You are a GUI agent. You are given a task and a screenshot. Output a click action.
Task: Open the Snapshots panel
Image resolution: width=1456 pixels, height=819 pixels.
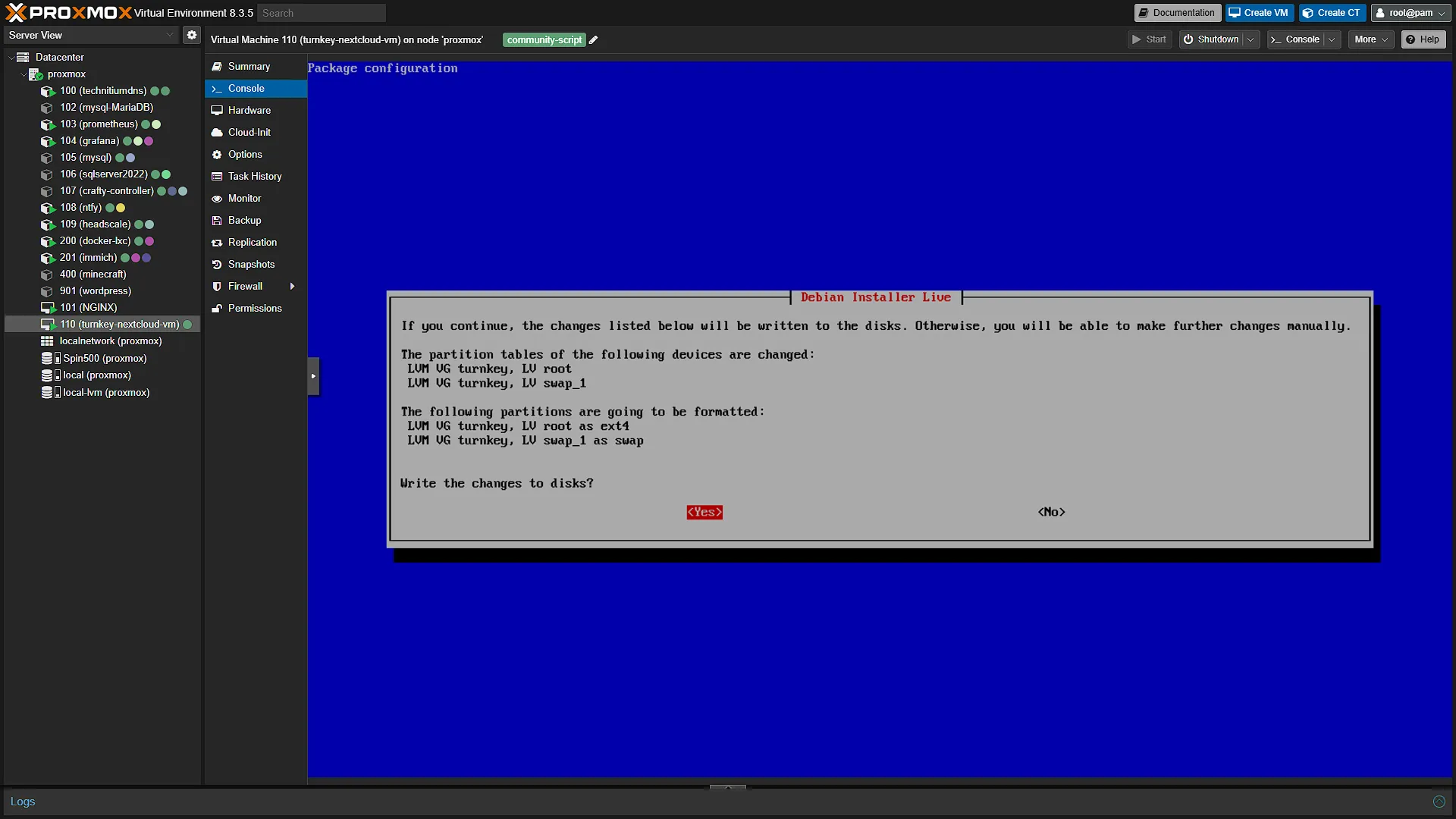256,265
